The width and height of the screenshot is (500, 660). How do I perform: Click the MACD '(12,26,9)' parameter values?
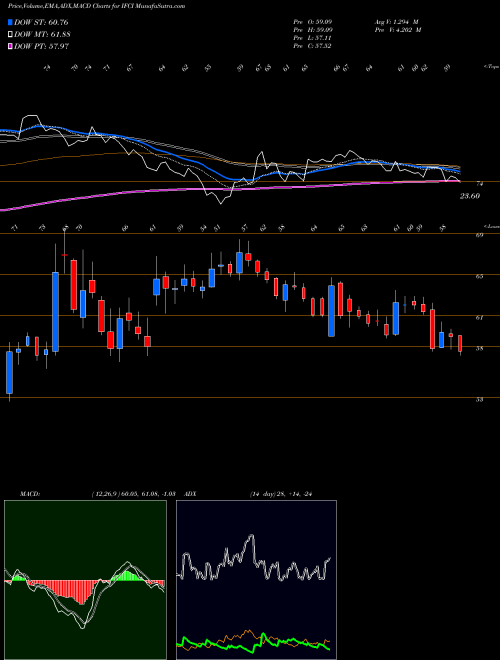point(136,494)
